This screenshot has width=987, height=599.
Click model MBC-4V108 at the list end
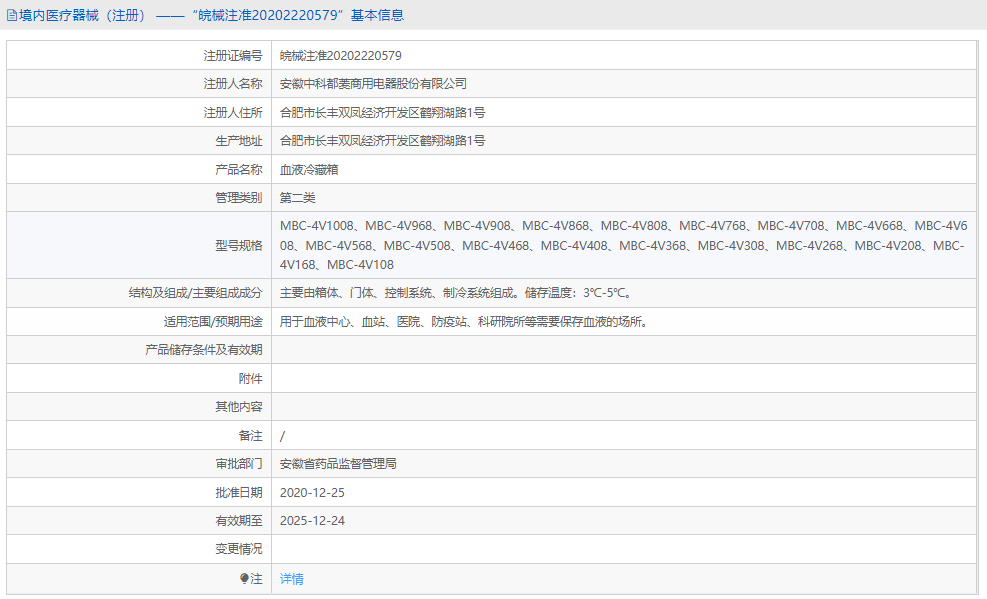[x=360, y=265]
